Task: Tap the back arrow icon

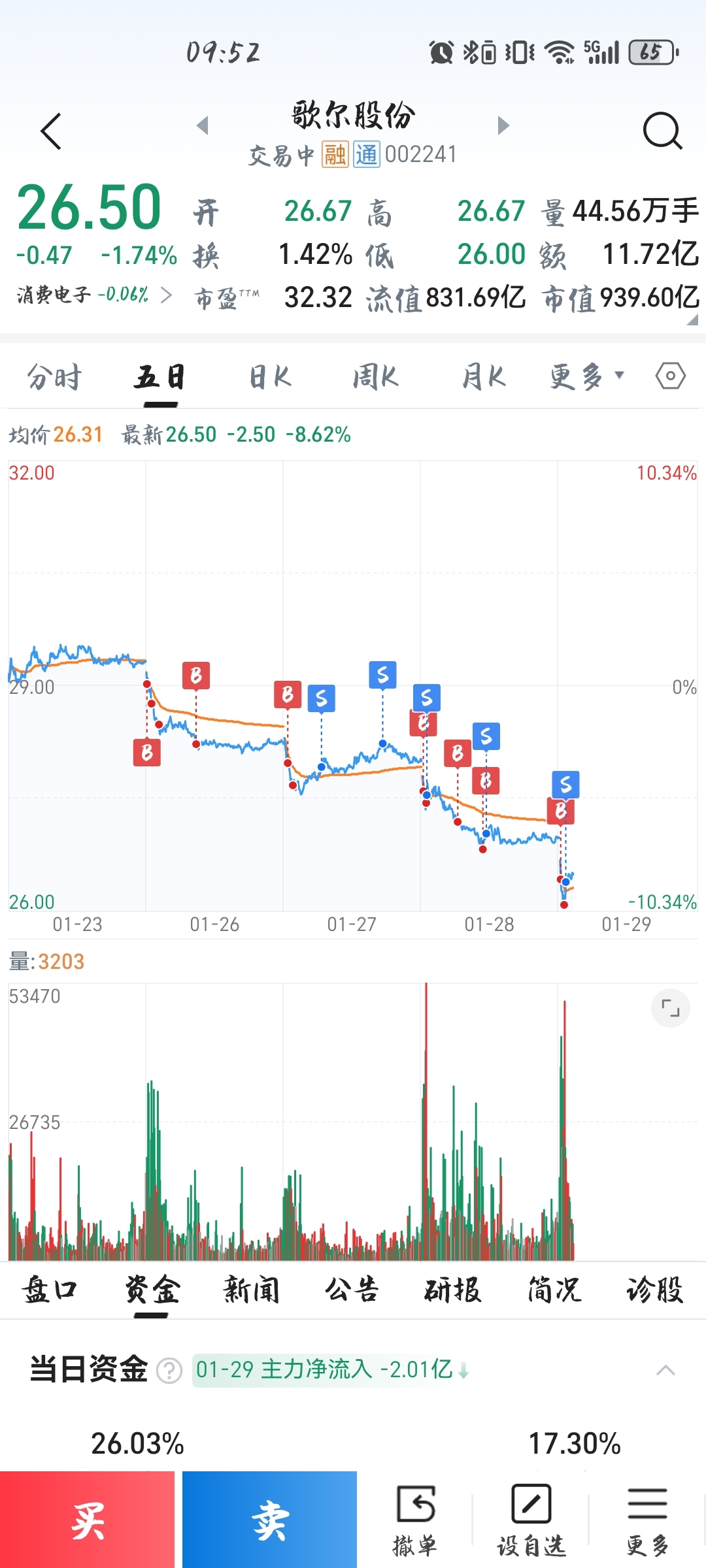Action: 51,131
